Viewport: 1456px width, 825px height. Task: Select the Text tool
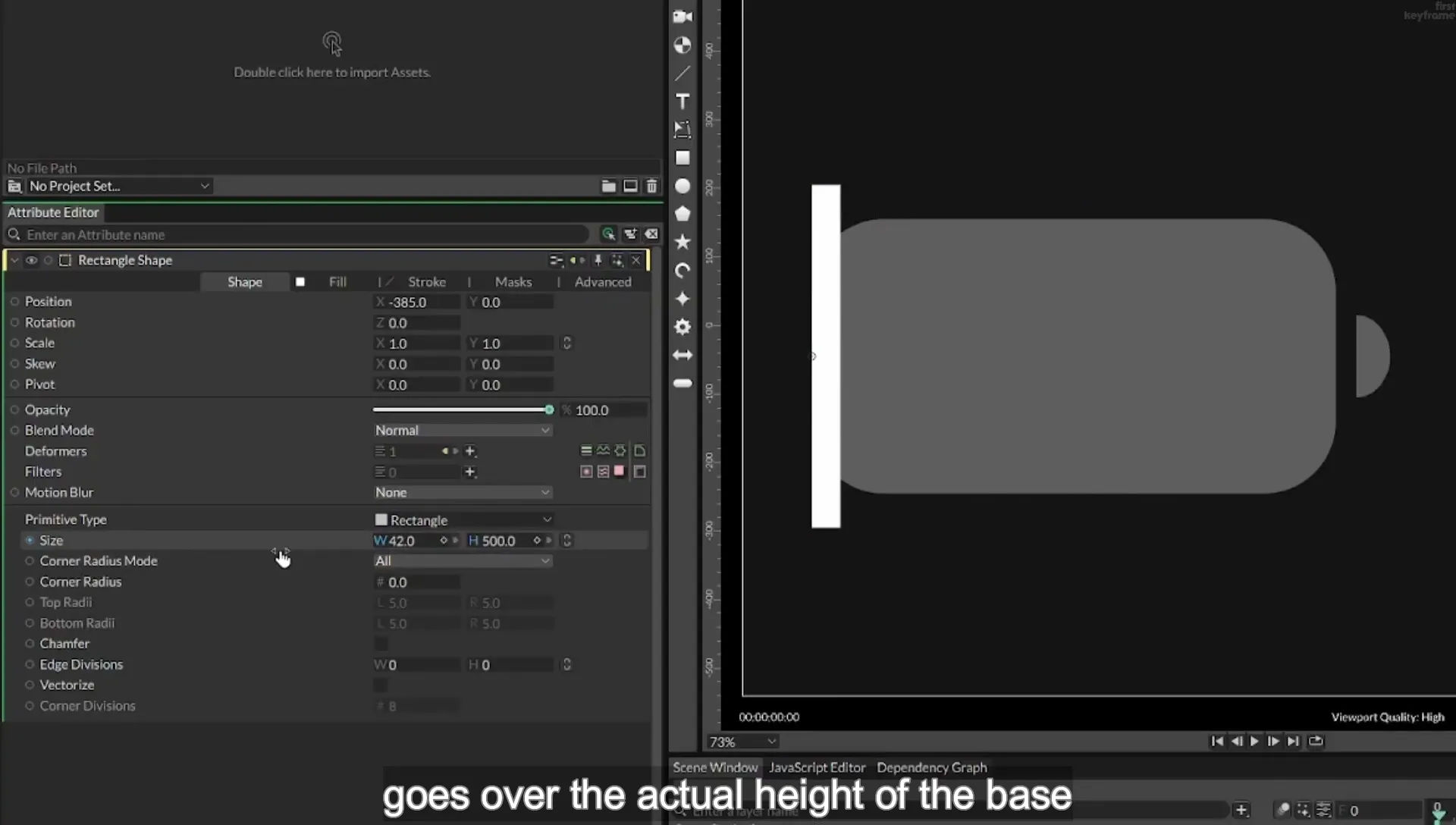pyautogui.click(x=682, y=102)
